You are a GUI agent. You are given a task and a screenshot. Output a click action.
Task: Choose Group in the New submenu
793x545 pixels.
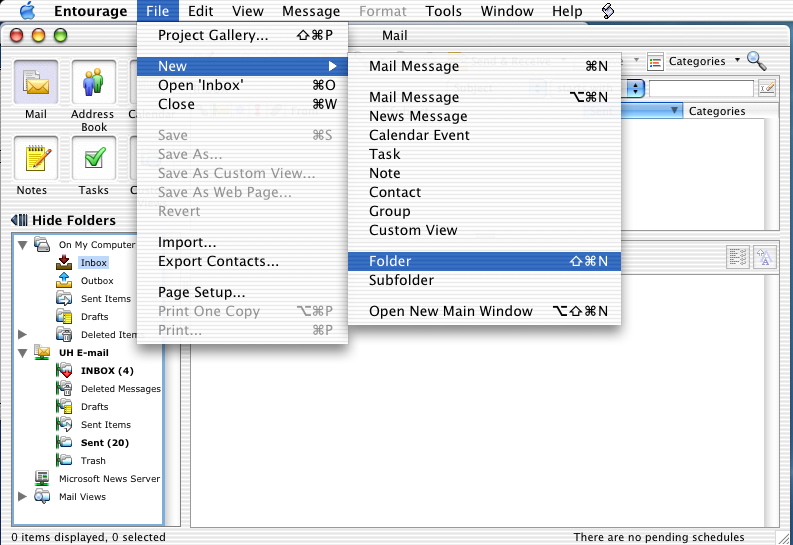click(x=484, y=211)
